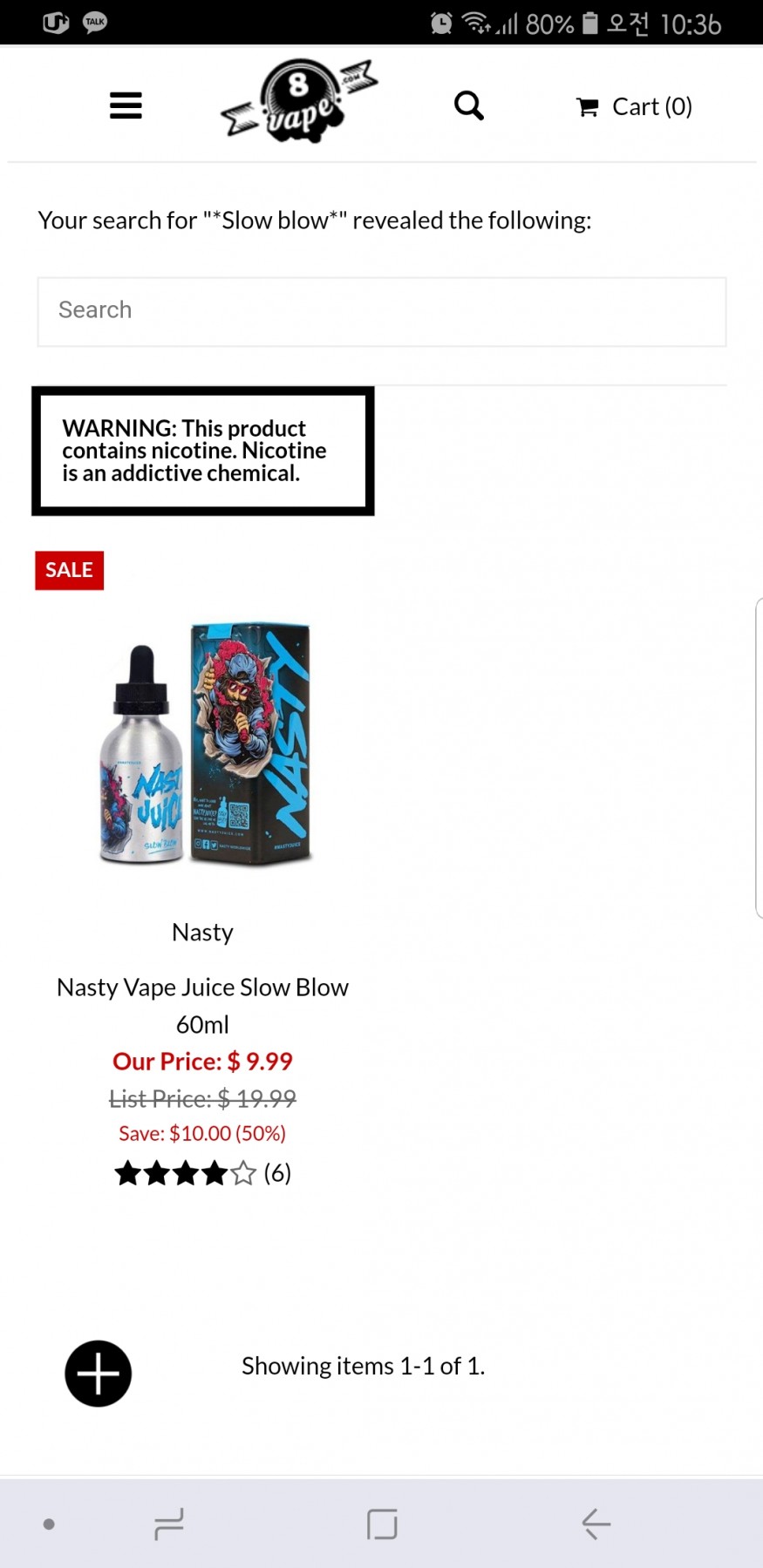Open the recent apps button
763x1568 pixels.
pos(168,1524)
